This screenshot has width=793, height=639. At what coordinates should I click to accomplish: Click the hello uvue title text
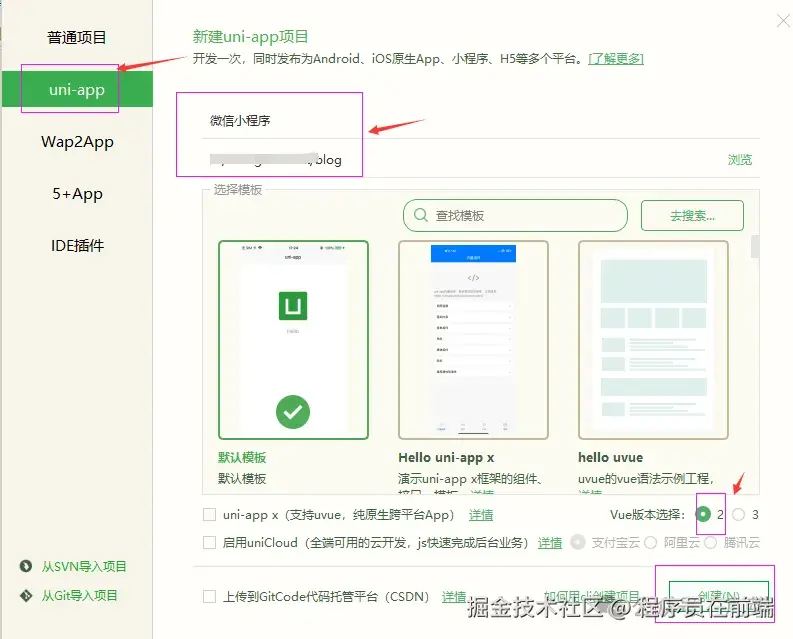point(610,457)
